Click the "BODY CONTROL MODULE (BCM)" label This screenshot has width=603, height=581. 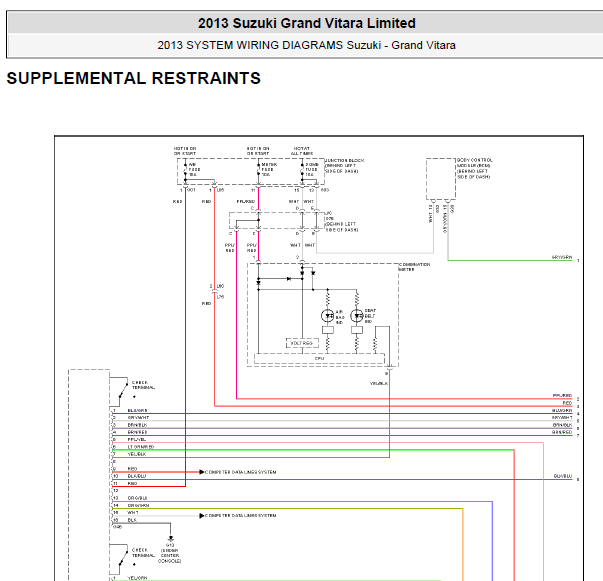coord(475,163)
